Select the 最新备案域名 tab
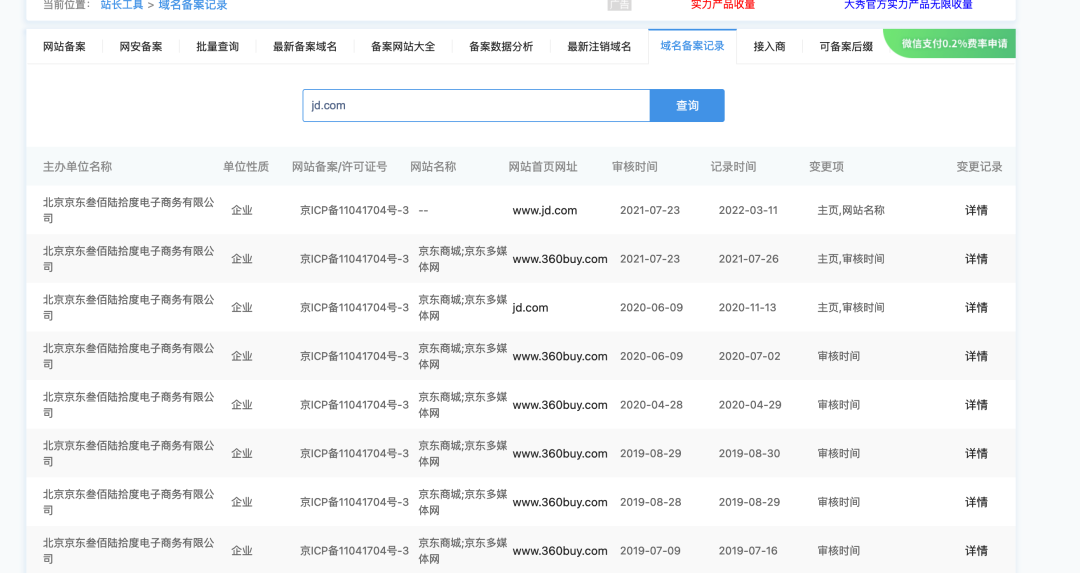Screen dimensions: 1080x573 coord(304,47)
